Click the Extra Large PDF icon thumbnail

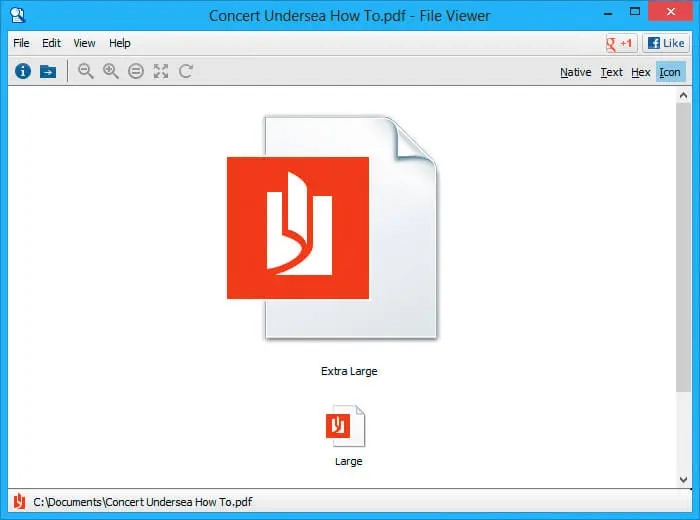tap(332, 228)
